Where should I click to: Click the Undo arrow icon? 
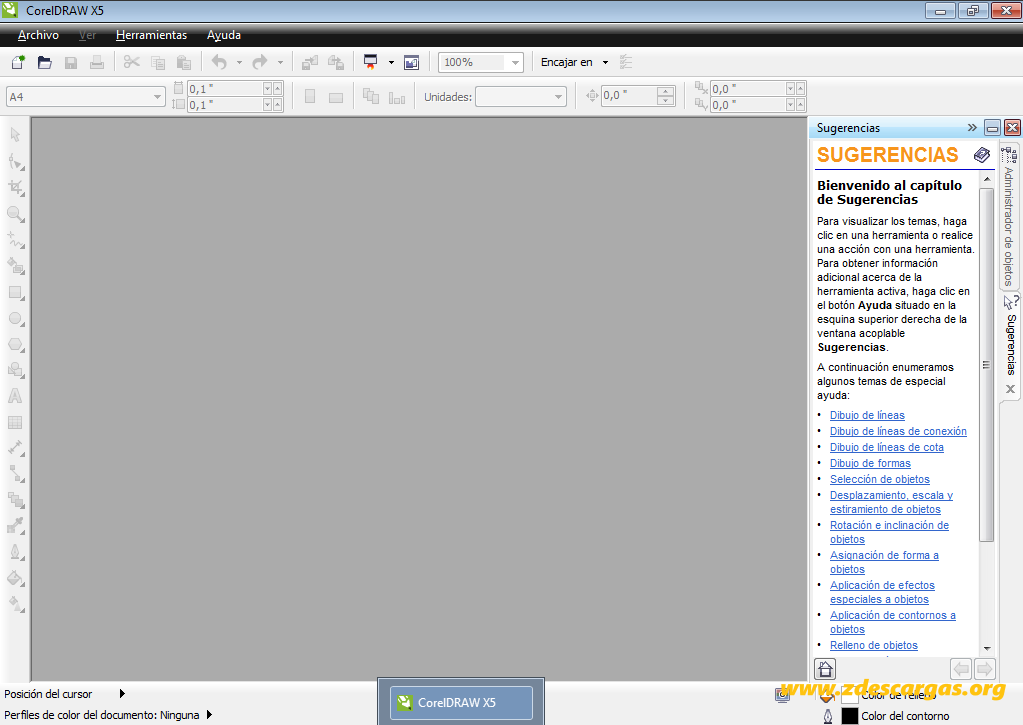tap(219, 63)
